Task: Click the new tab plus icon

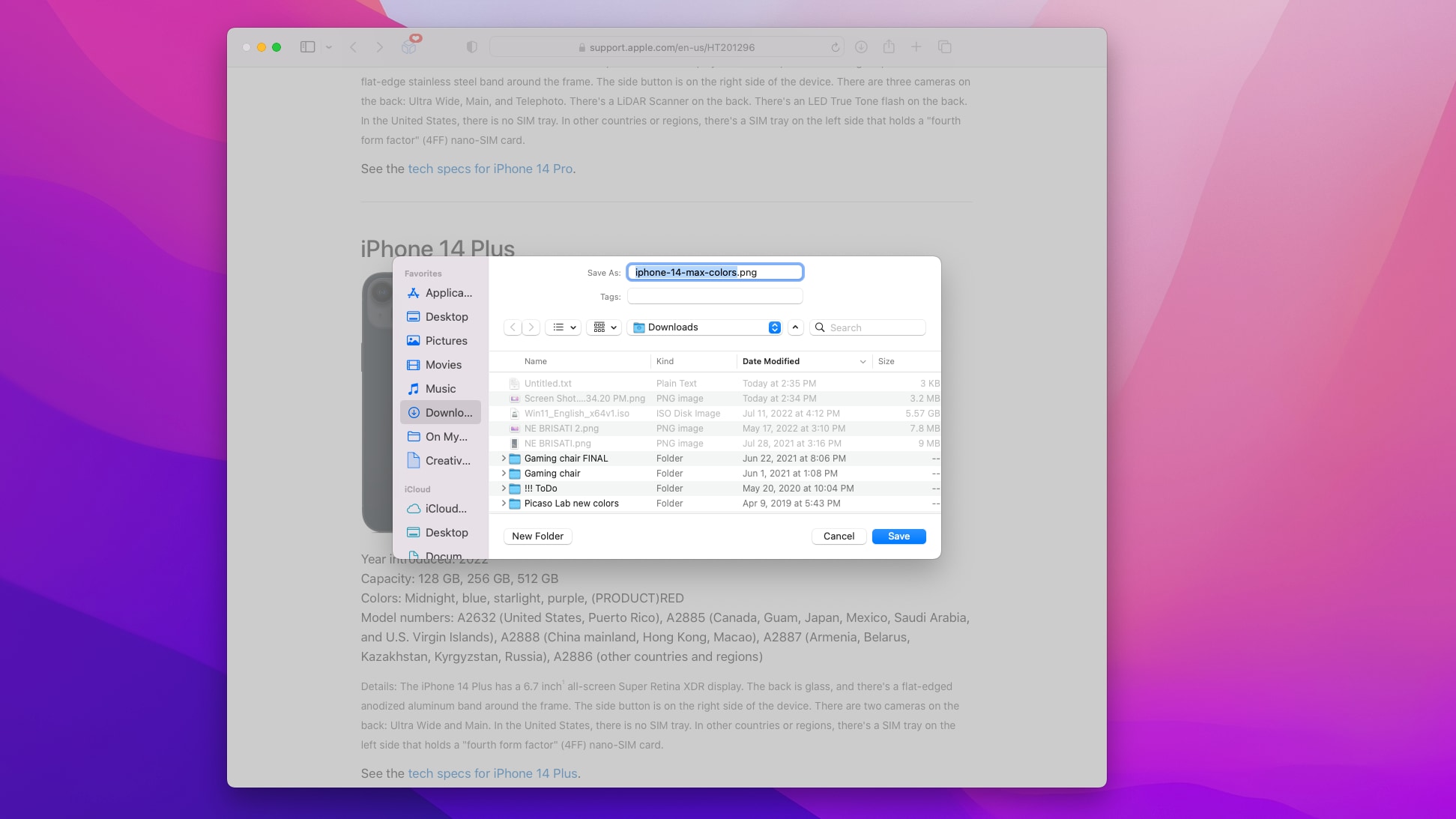Action: [916, 47]
